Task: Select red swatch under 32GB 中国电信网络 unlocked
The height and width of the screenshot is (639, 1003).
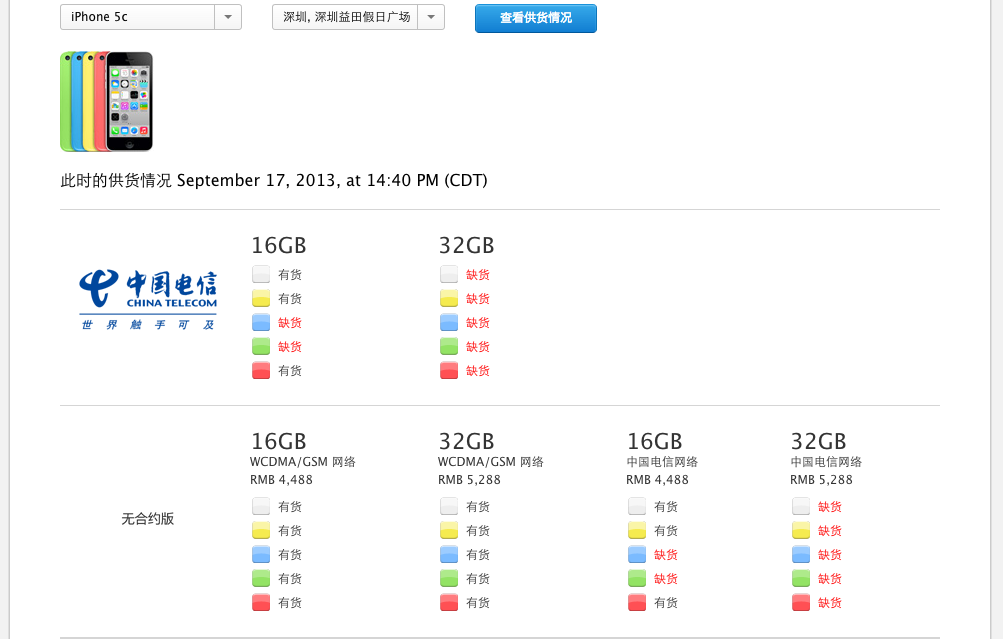Action: (801, 603)
